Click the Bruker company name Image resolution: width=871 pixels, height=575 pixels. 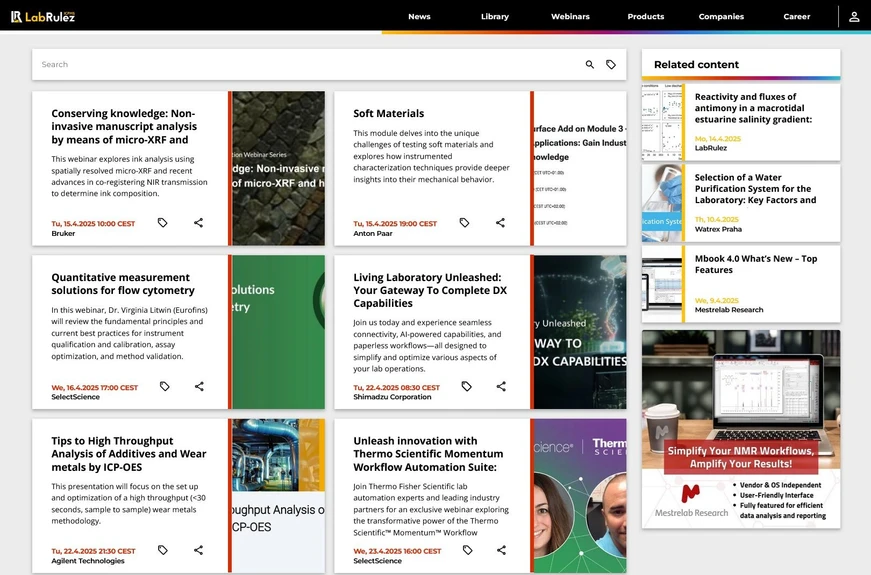[63, 234]
